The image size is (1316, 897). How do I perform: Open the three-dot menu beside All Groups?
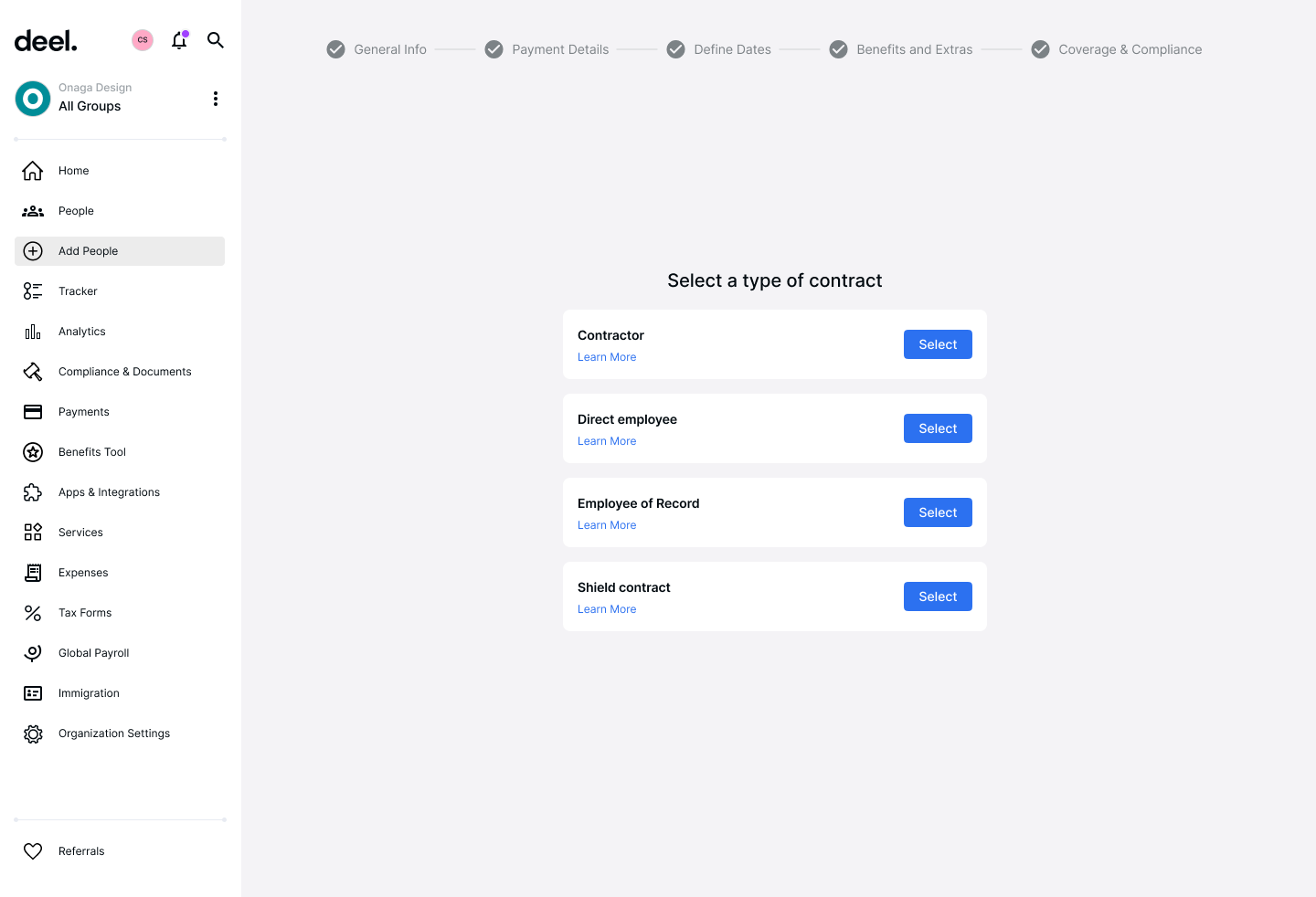[216, 99]
